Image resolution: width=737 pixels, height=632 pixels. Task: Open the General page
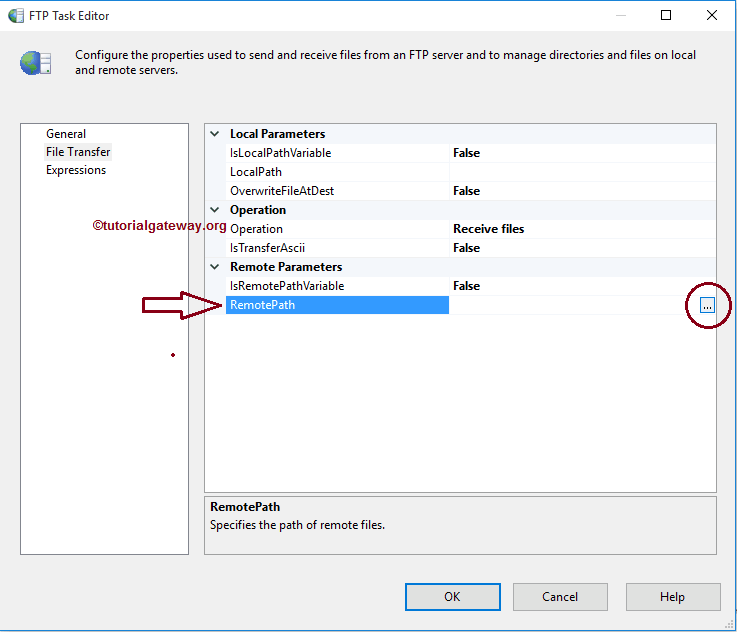click(x=66, y=134)
